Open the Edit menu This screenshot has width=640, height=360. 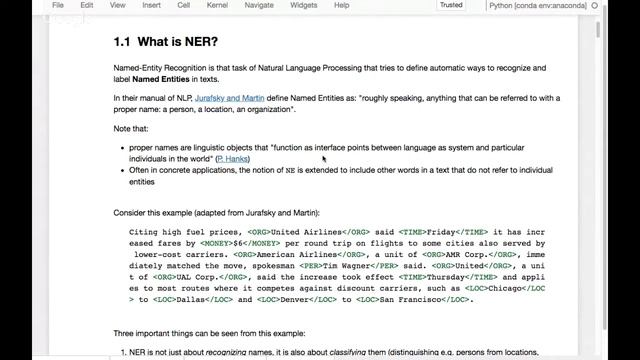click(87, 5)
